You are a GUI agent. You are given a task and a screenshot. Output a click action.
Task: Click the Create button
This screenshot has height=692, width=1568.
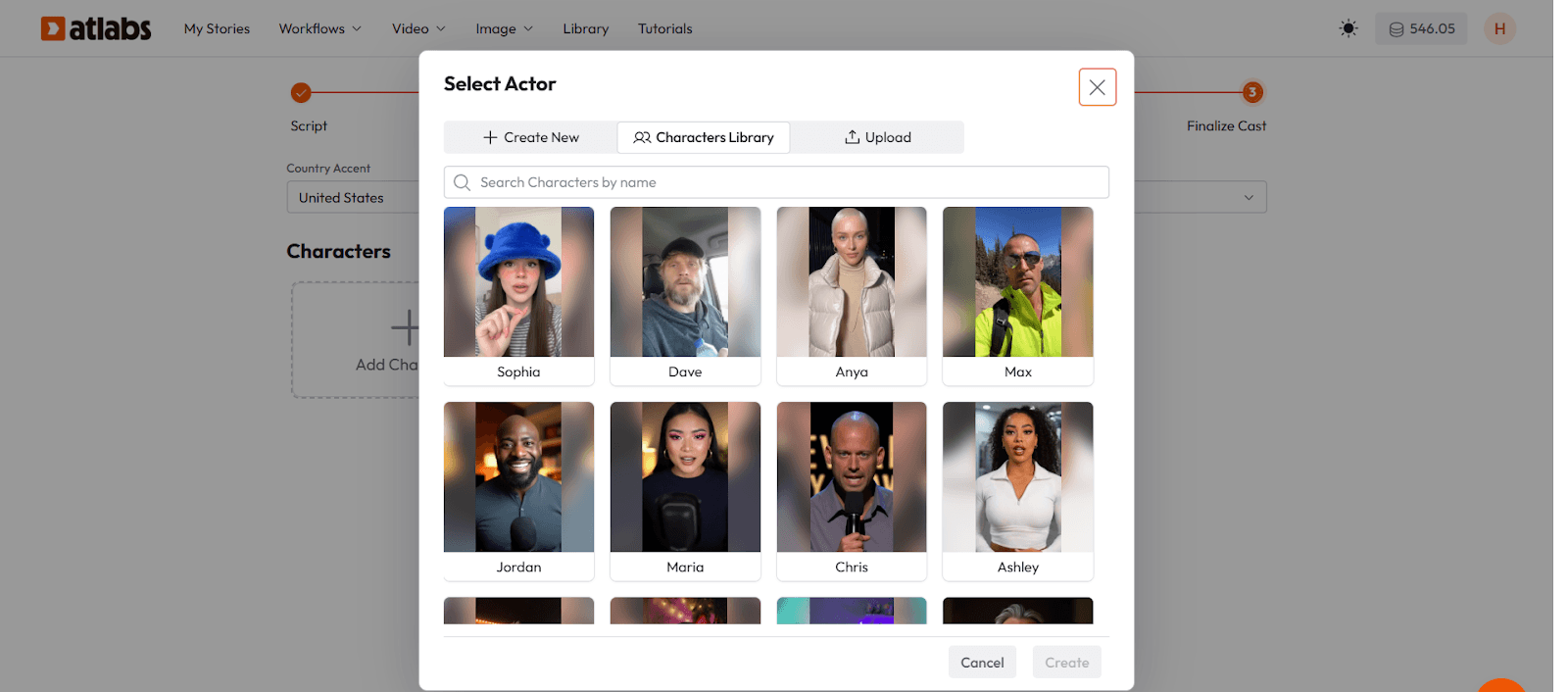[x=1066, y=663]
